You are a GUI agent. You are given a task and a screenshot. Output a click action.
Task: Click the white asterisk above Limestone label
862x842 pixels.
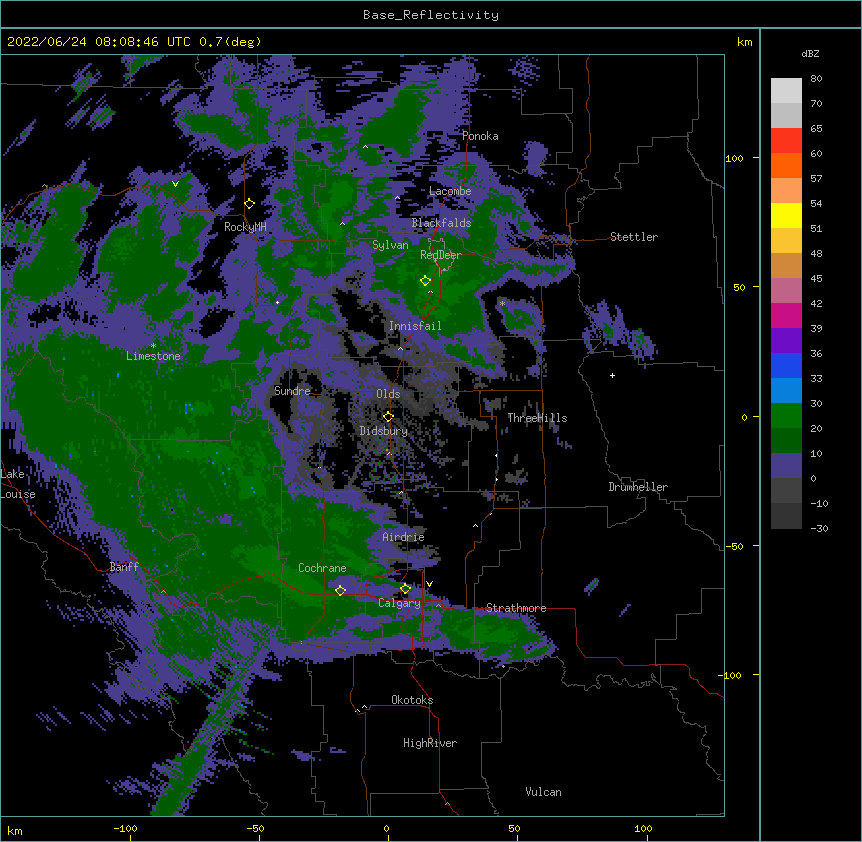pos(153,346)
